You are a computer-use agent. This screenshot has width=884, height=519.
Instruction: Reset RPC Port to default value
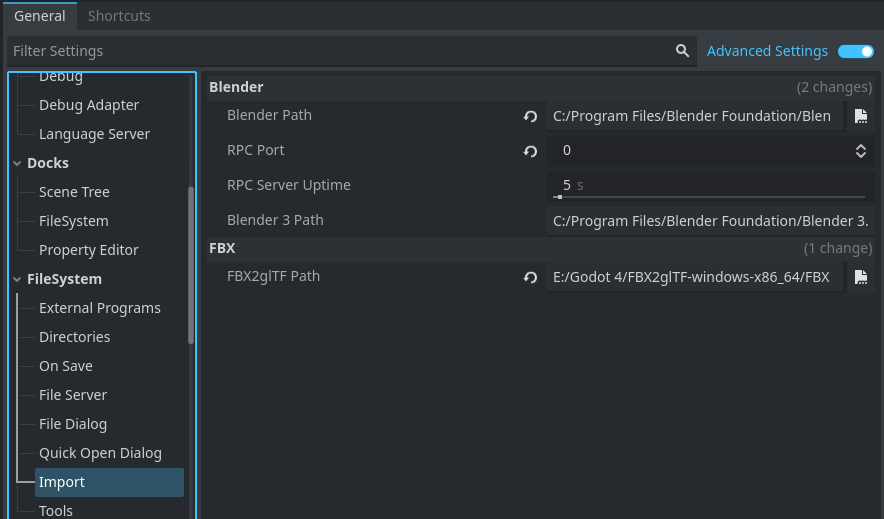coord(530,151)
